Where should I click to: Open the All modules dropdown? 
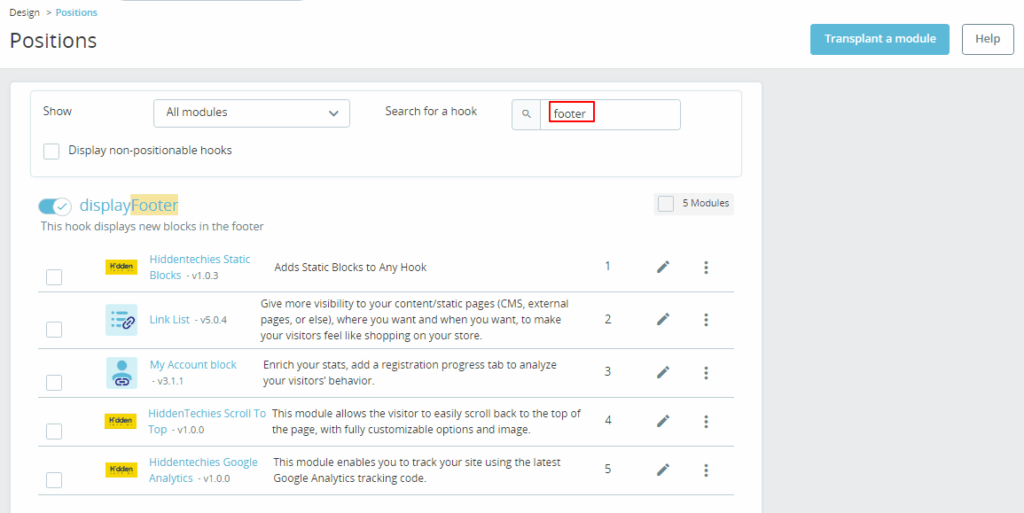tap(252, 113)
